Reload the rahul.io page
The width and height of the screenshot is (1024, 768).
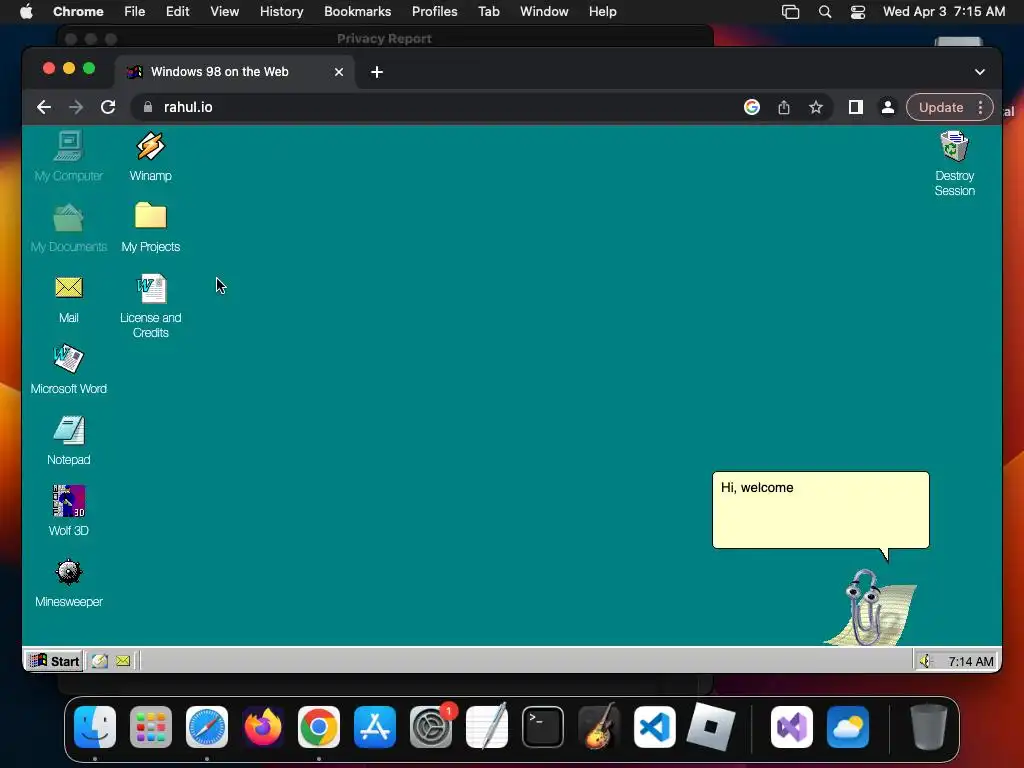coord(108,107)
